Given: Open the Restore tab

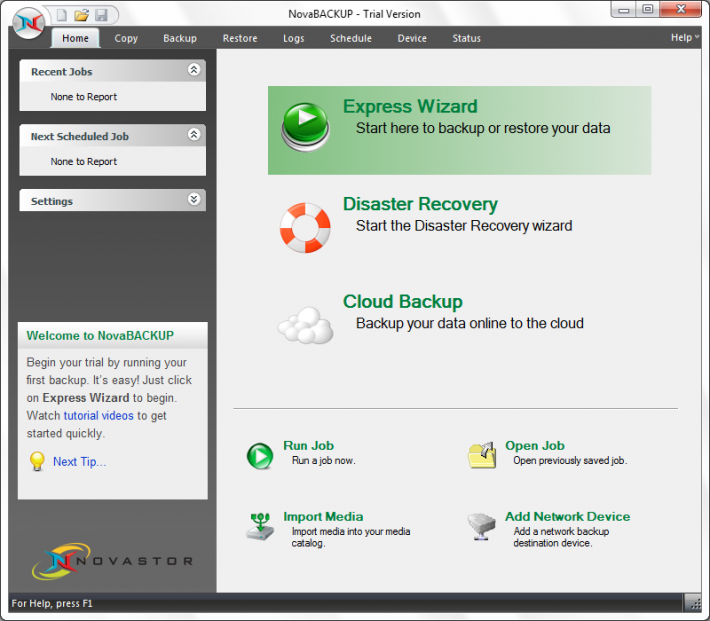Looking at the screenshot, I should (x=240, y=39).
